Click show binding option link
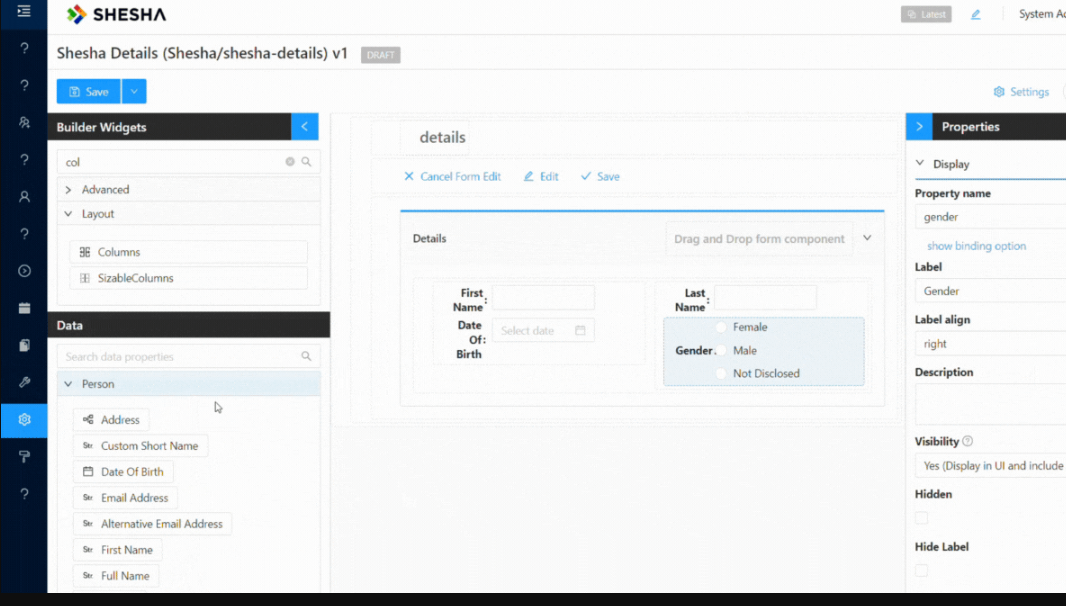This screenshot has width=1066, height=606. click(x=976, y=246)
